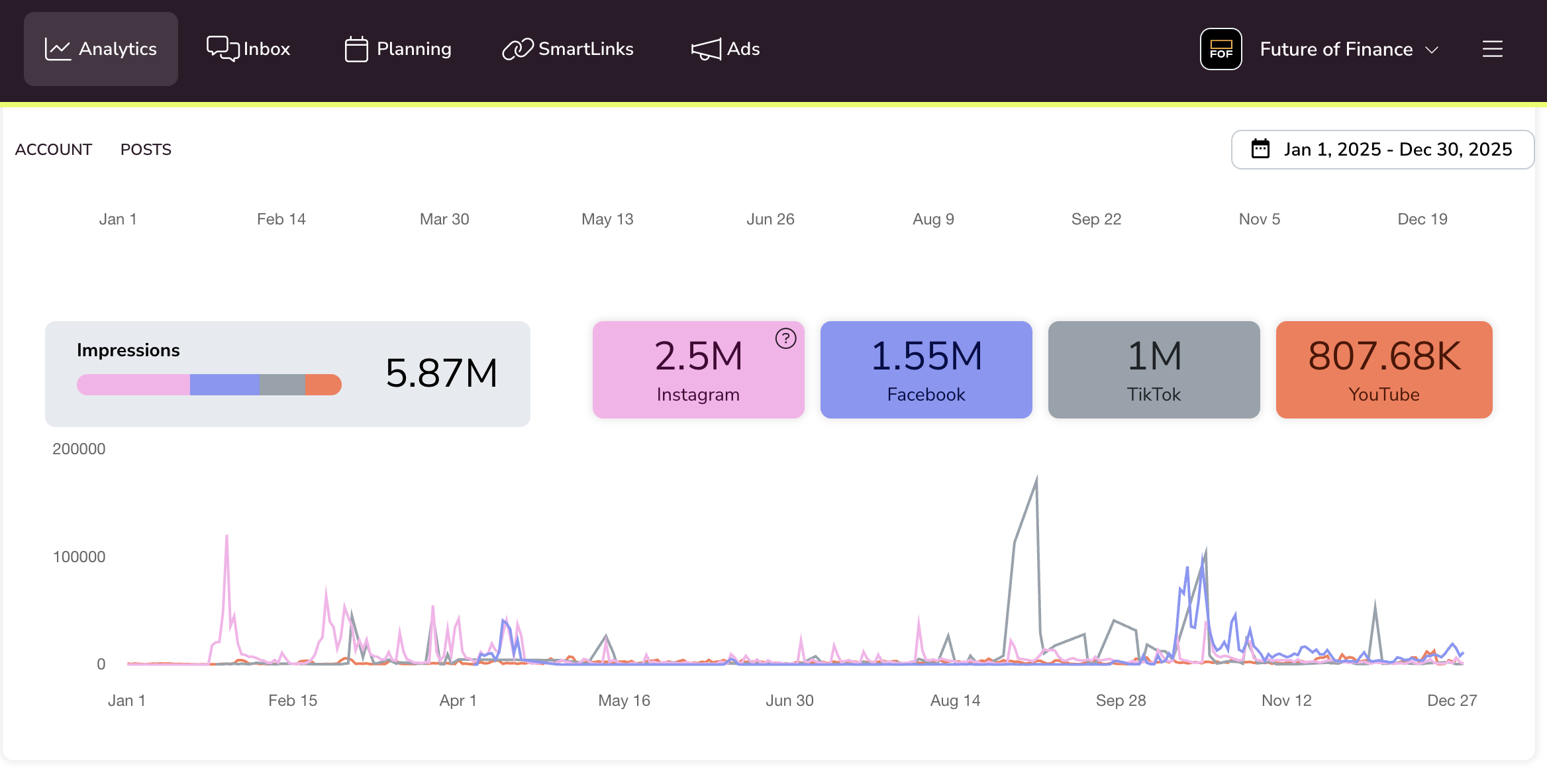This screenshot has height=784, width=1547.
Task: Click the orange YouTube segment of impressions bar
Action: pos(324,385)
